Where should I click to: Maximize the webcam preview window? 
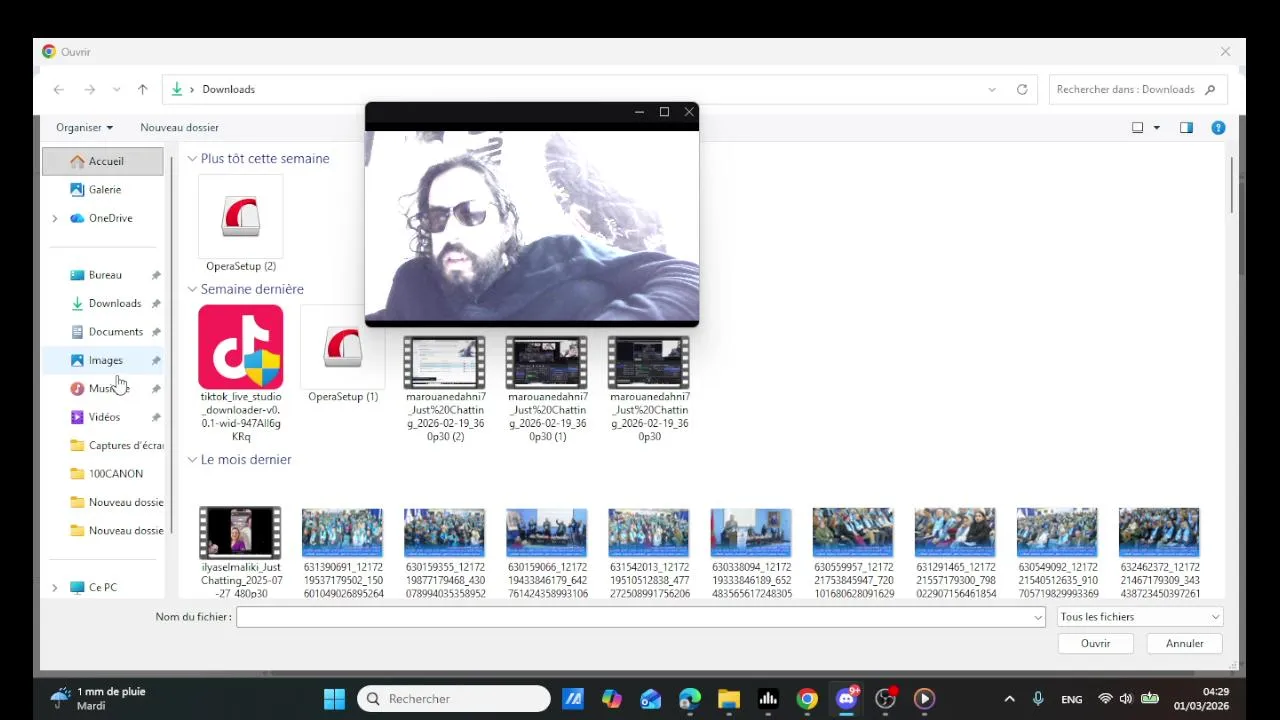(x=664, y=112)
